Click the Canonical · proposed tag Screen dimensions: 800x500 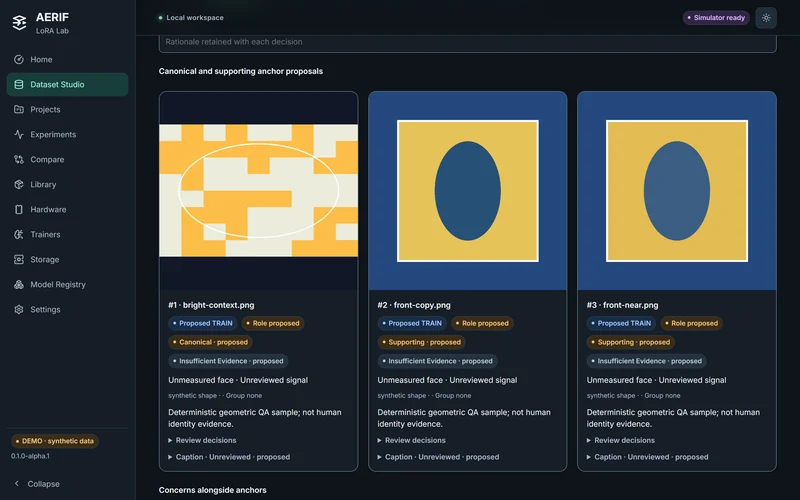point(210,342)
